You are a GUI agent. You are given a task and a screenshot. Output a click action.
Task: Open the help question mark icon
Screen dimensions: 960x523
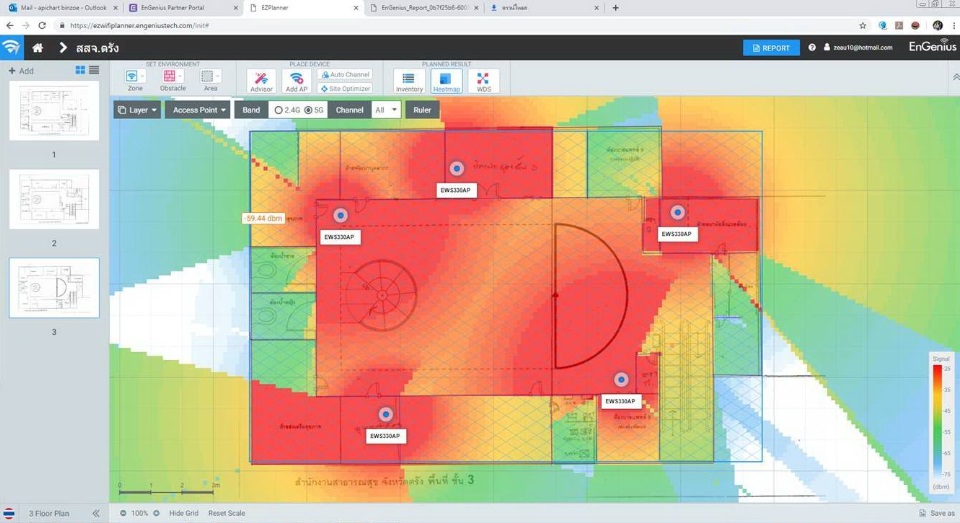(x=812, y=47)
